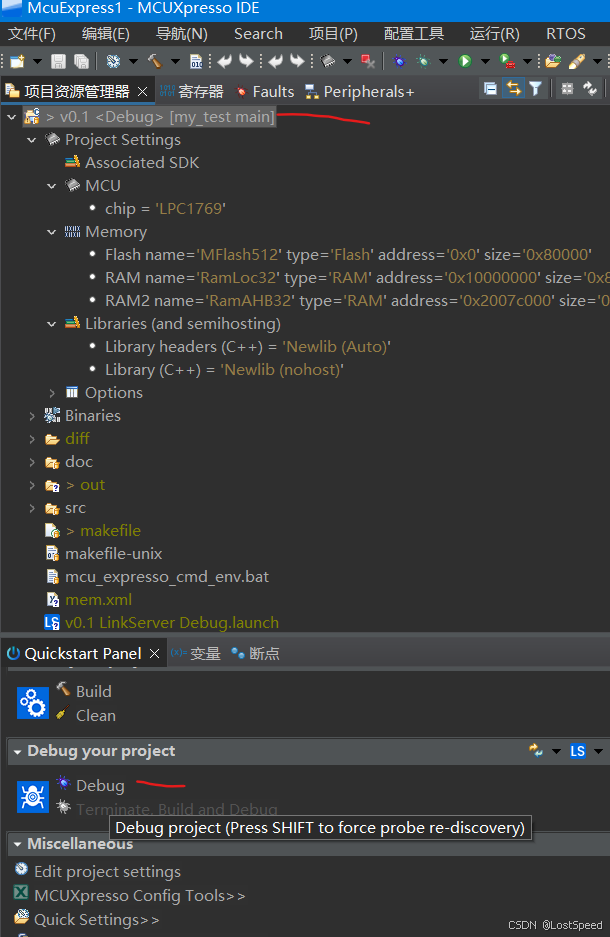Click the blue bug Debug toolbar icon
610x937 pixels.
click(399, 61)
